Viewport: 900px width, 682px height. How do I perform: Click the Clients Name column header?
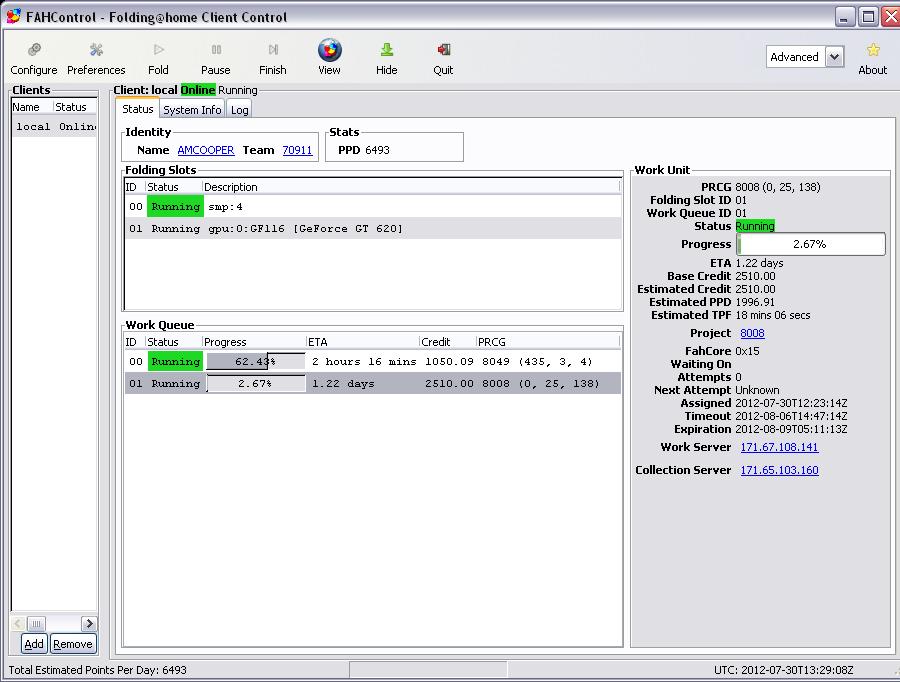click(32, 107)
